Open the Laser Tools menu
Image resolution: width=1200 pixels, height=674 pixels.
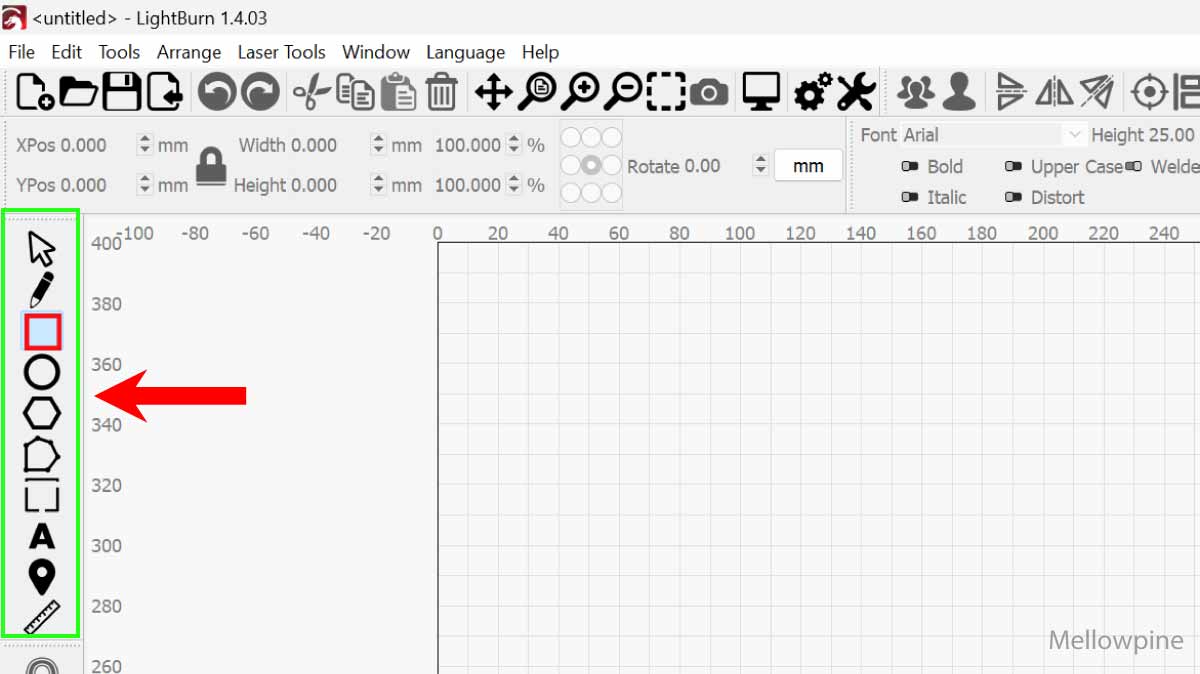point(281,52)
